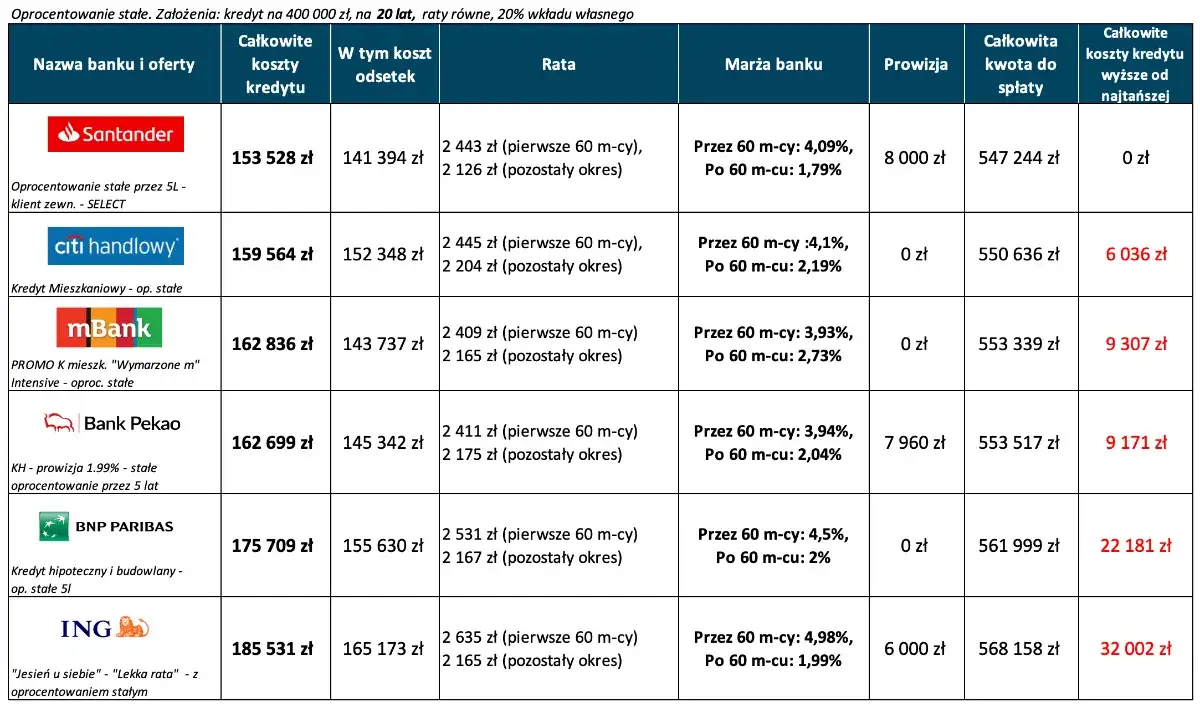Click the ING total repayment 568 158 zł
1200x707 pixels.
pos(1020,649)
